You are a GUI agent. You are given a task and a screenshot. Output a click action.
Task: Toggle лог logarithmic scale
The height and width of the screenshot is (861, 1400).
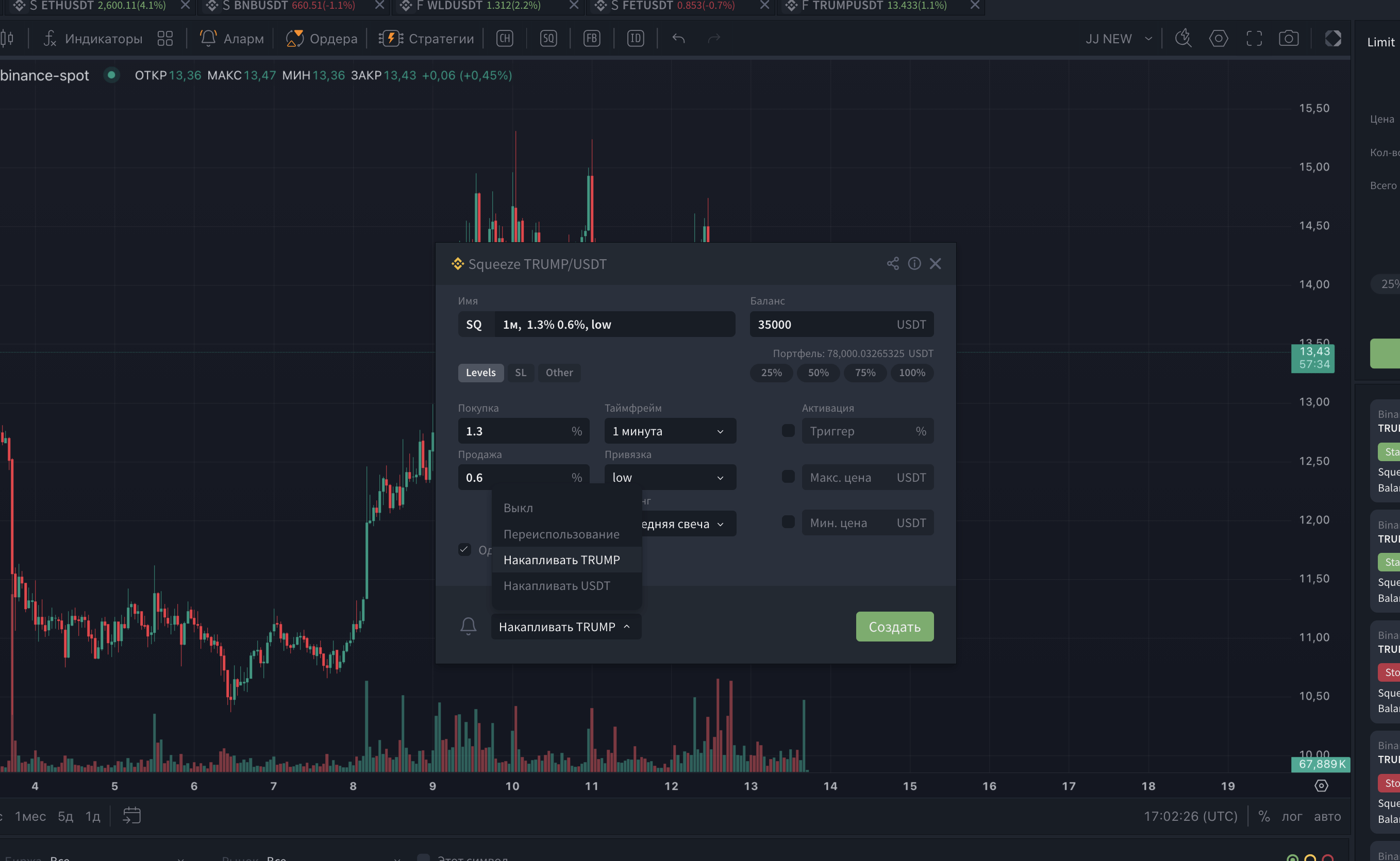(1292, 816)
